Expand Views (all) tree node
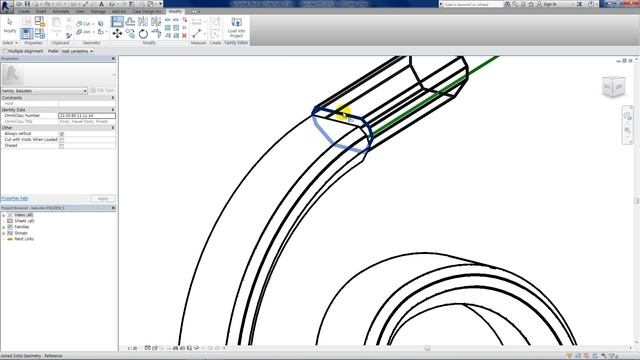The image size is (640, 360). [x=4, y=215]
